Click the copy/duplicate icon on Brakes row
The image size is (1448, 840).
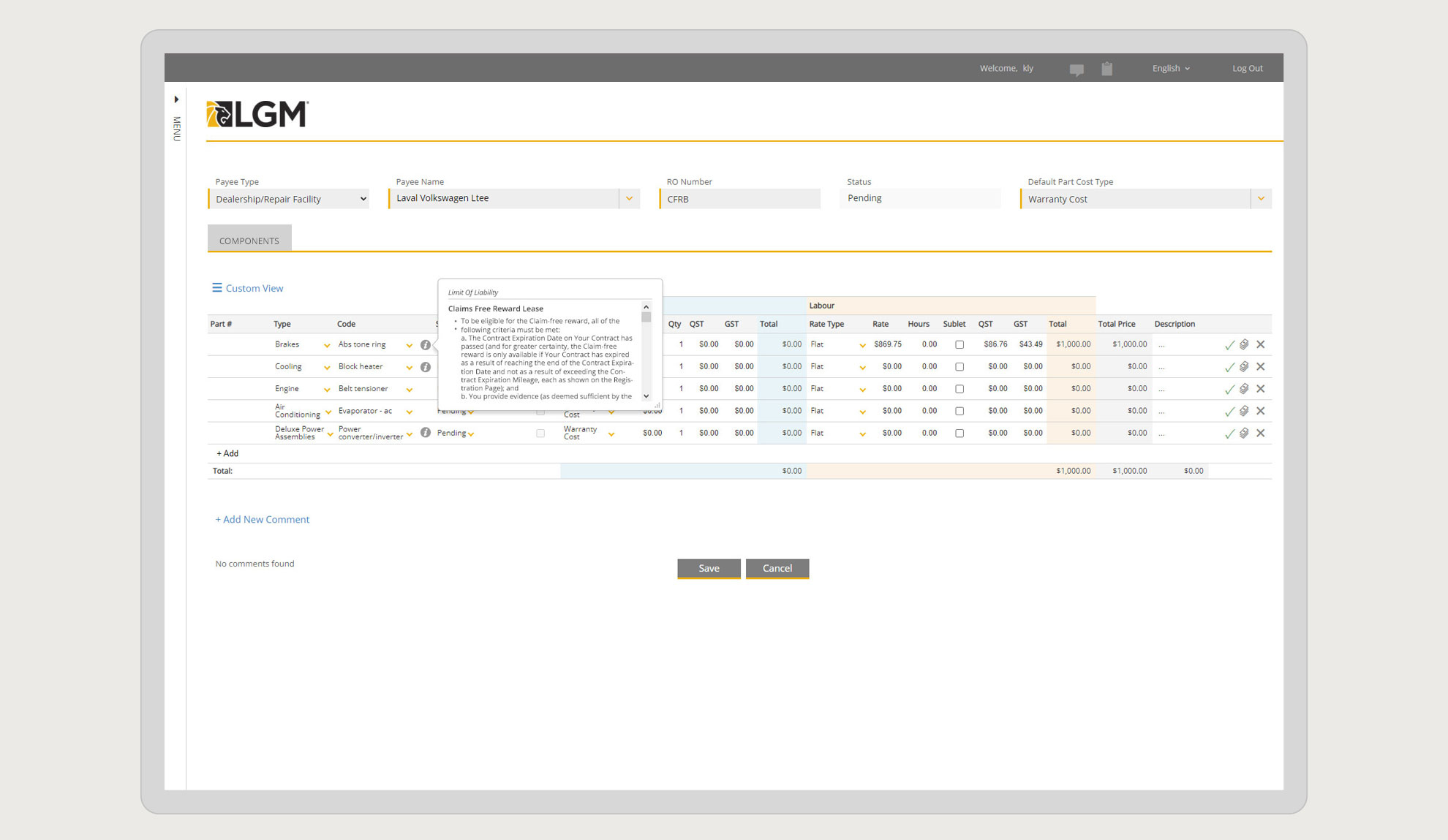[x=1244, y=344]
